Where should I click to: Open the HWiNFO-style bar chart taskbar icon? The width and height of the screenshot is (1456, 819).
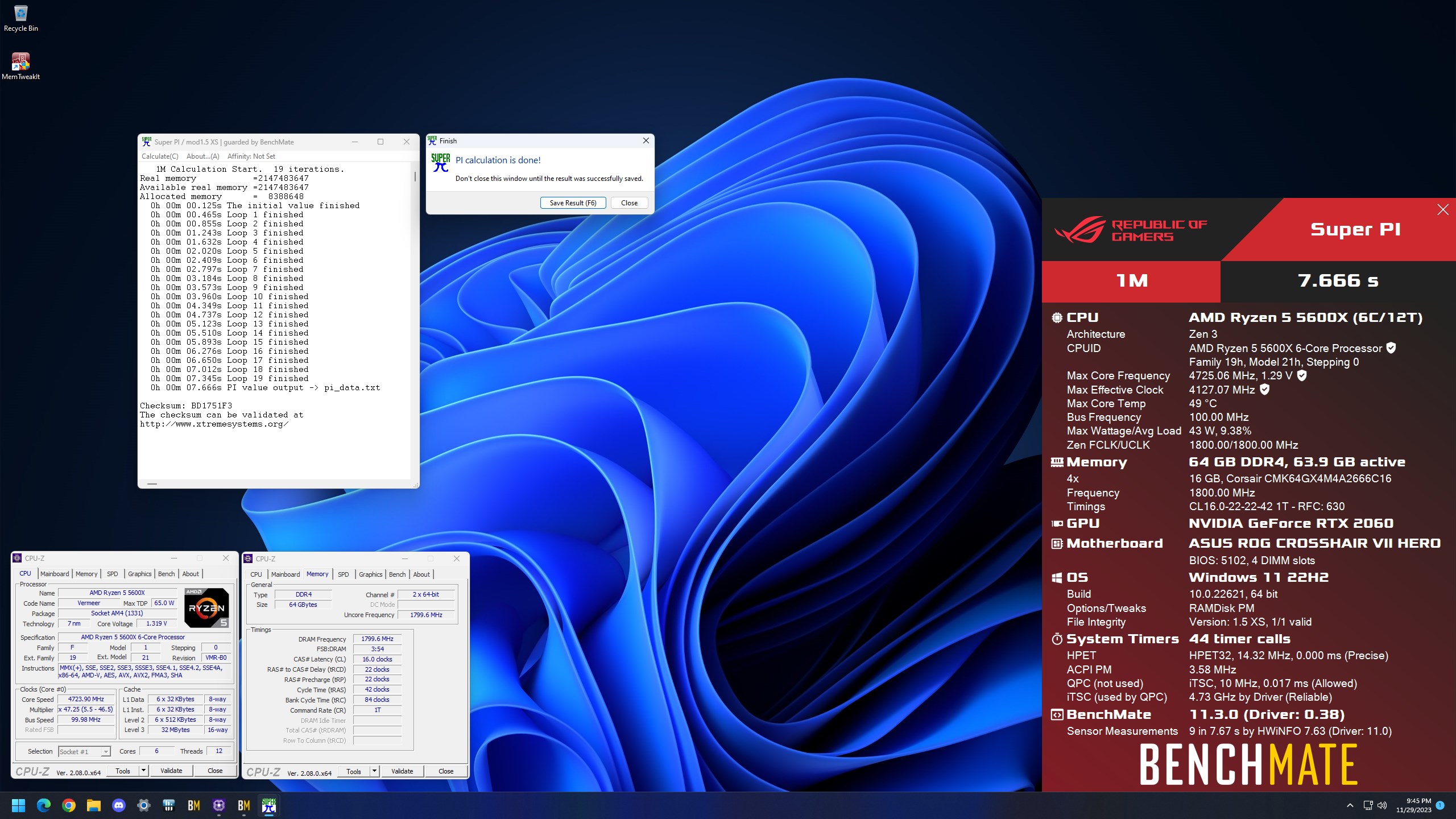169,805
